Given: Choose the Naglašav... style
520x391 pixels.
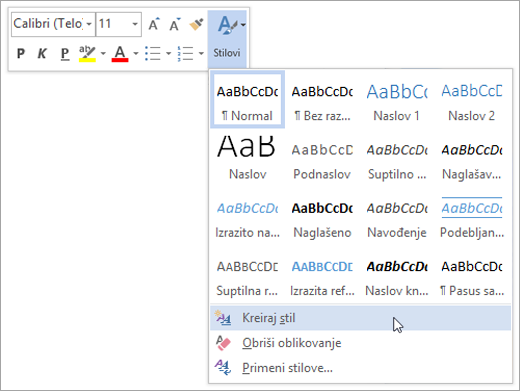Looking at the screenshot, I should (x=471, y=158).
